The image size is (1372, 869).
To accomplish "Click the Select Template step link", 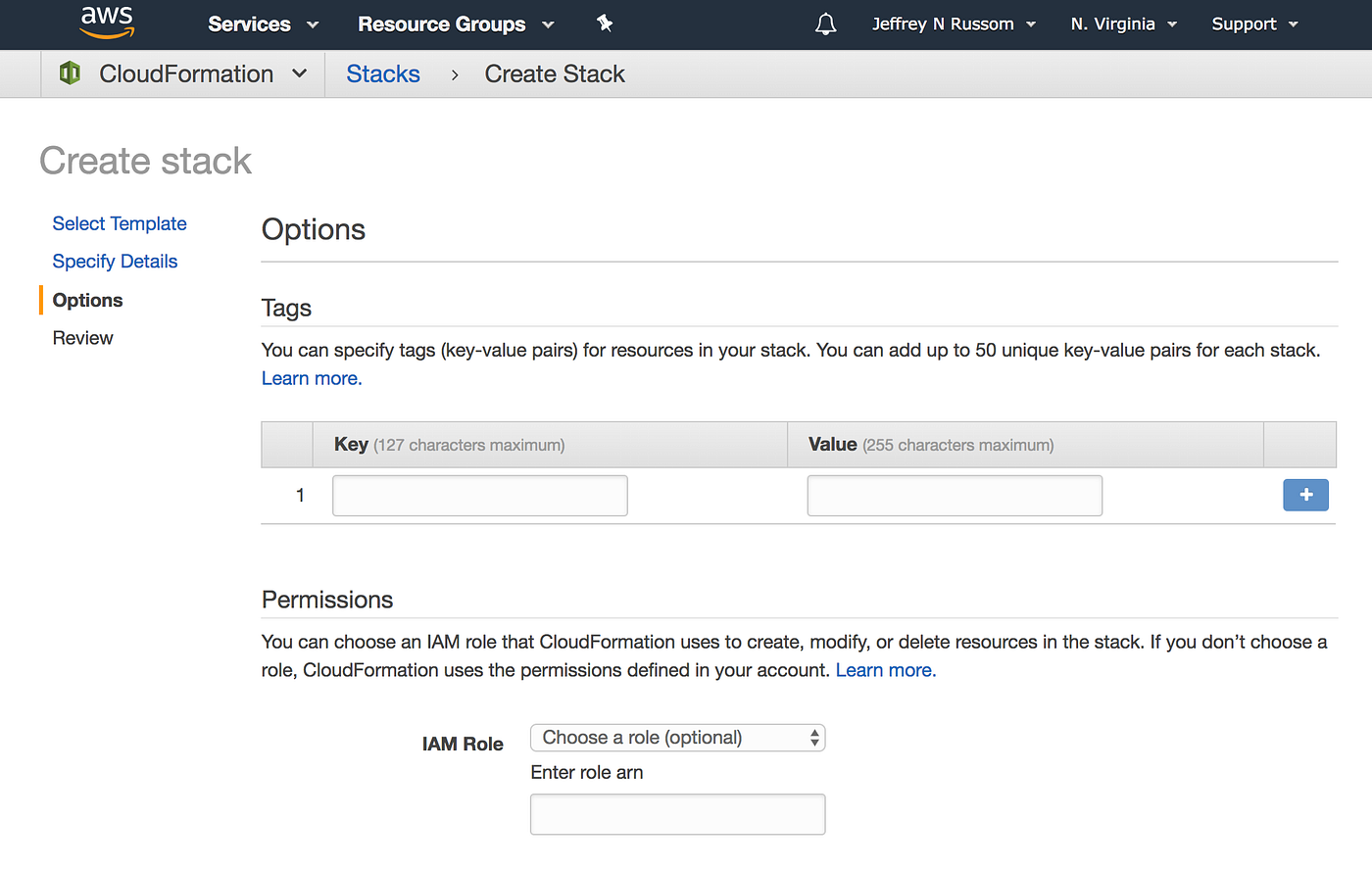I will tap(120, 223).
